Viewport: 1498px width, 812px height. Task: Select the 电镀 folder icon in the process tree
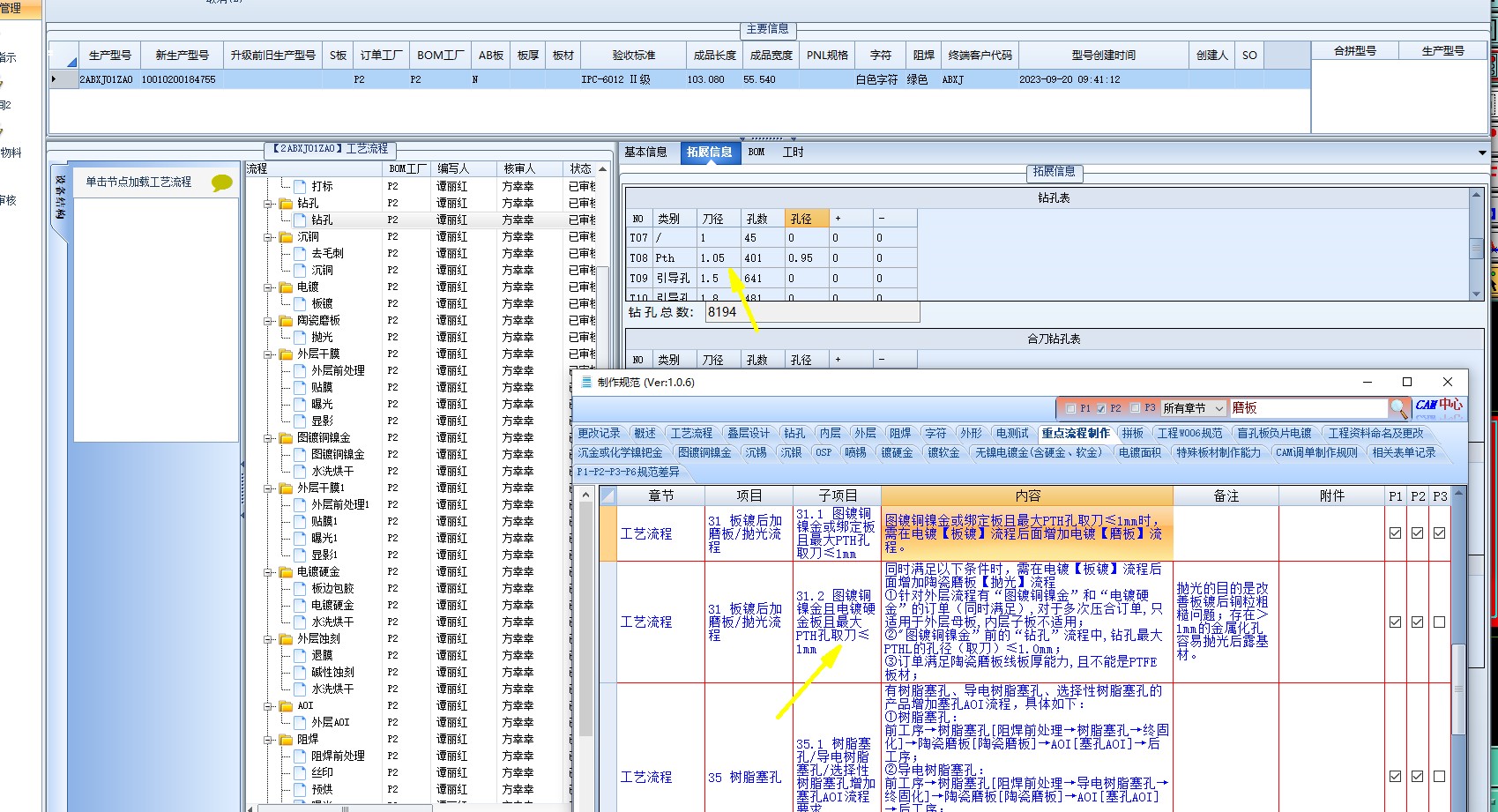click(286, 287)
